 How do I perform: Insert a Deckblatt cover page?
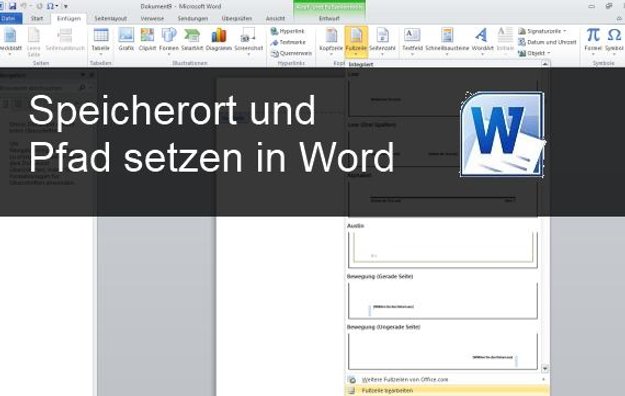(10, 42)
